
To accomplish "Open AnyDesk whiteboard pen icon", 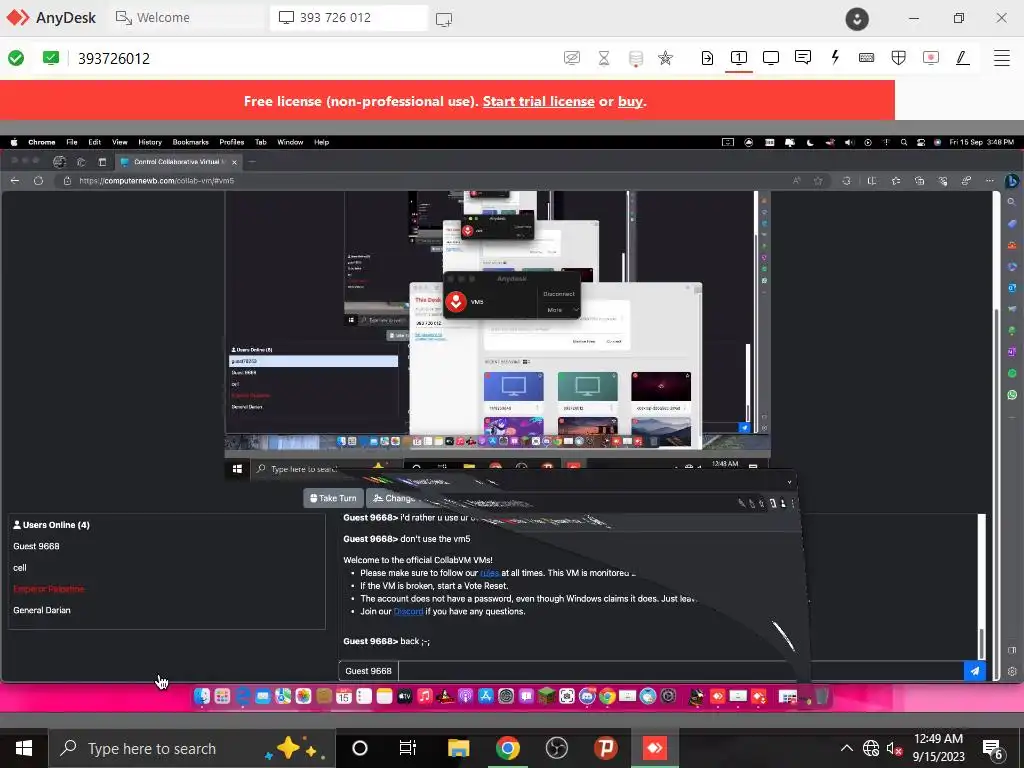I will (x=962, y=58).
